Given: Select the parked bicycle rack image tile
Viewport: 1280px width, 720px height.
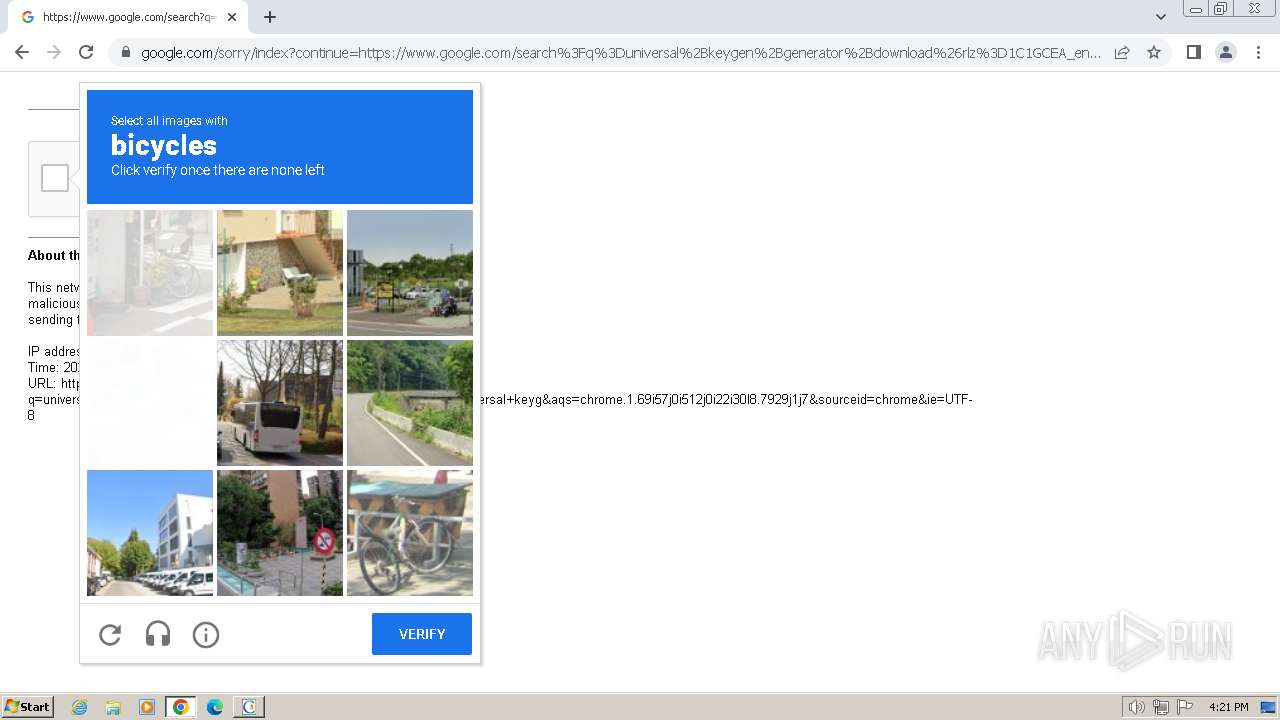Looking at the screenshot, I should [x=410, y=533].
